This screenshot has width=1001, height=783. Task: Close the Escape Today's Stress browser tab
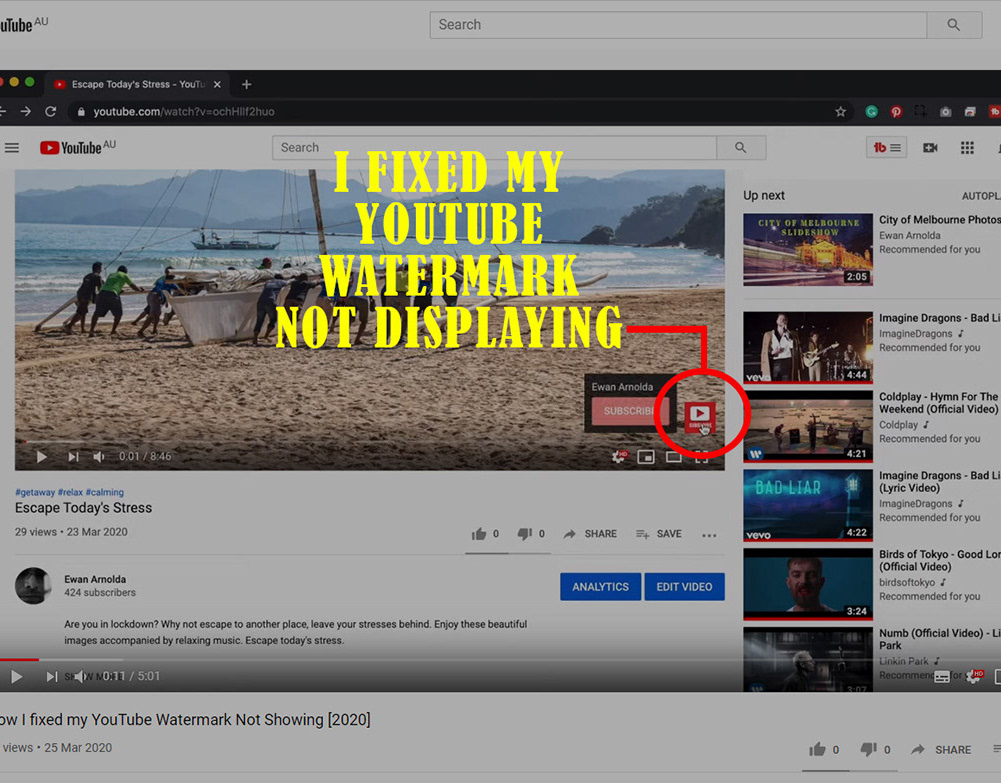[217, 84]
